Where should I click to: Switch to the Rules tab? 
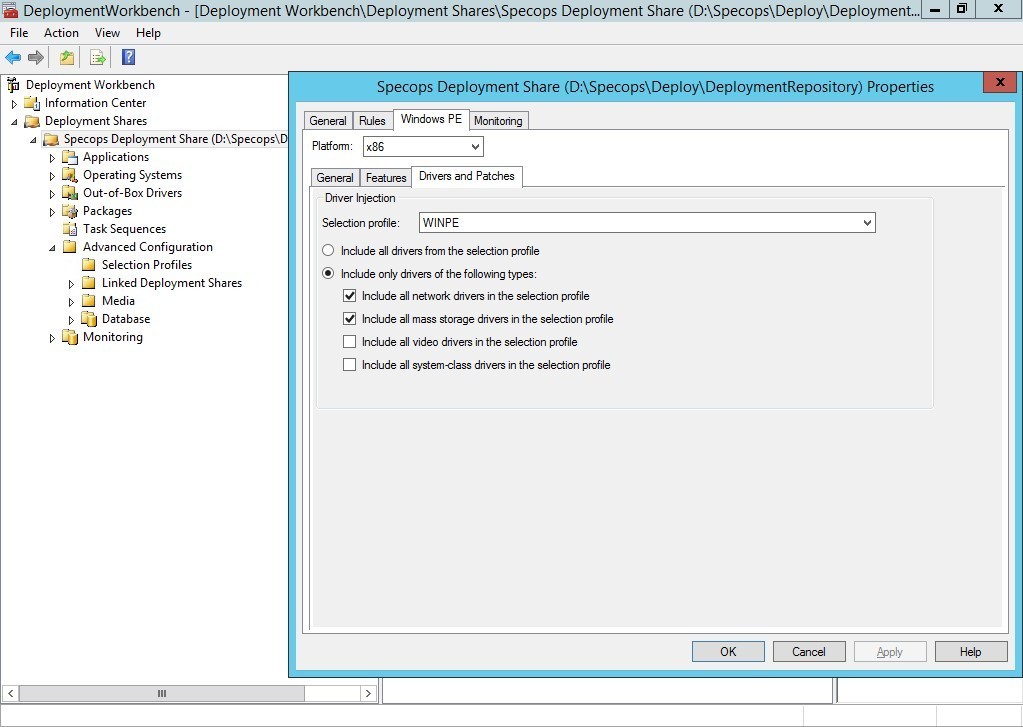pyautogui.click(x=372, y=121)
